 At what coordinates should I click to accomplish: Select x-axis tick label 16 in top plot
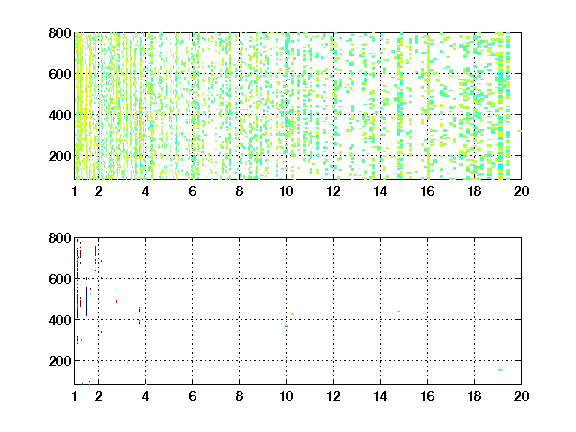[428, 191]
